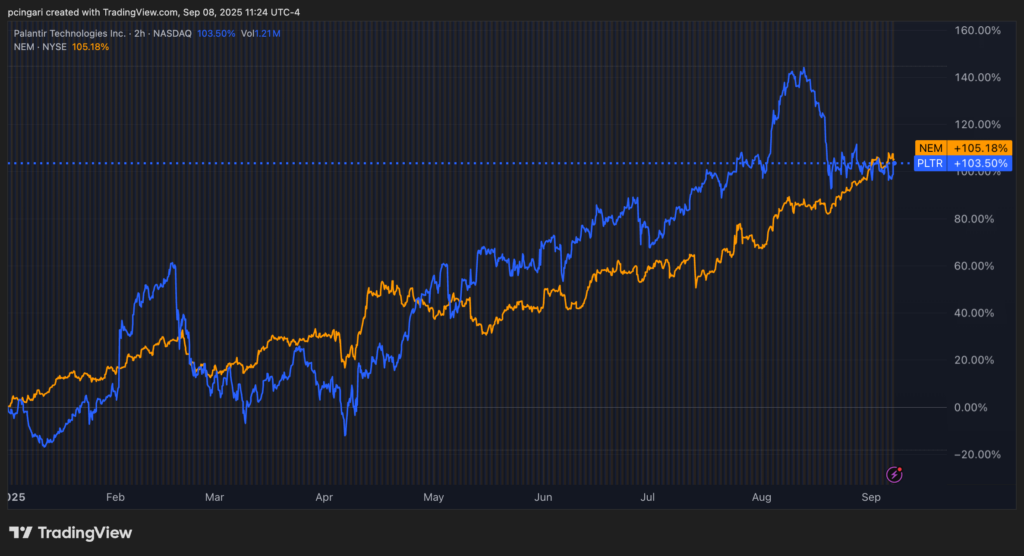
Task: Click the TradingView logo at bottom
Action: click(x=71, y=532)
